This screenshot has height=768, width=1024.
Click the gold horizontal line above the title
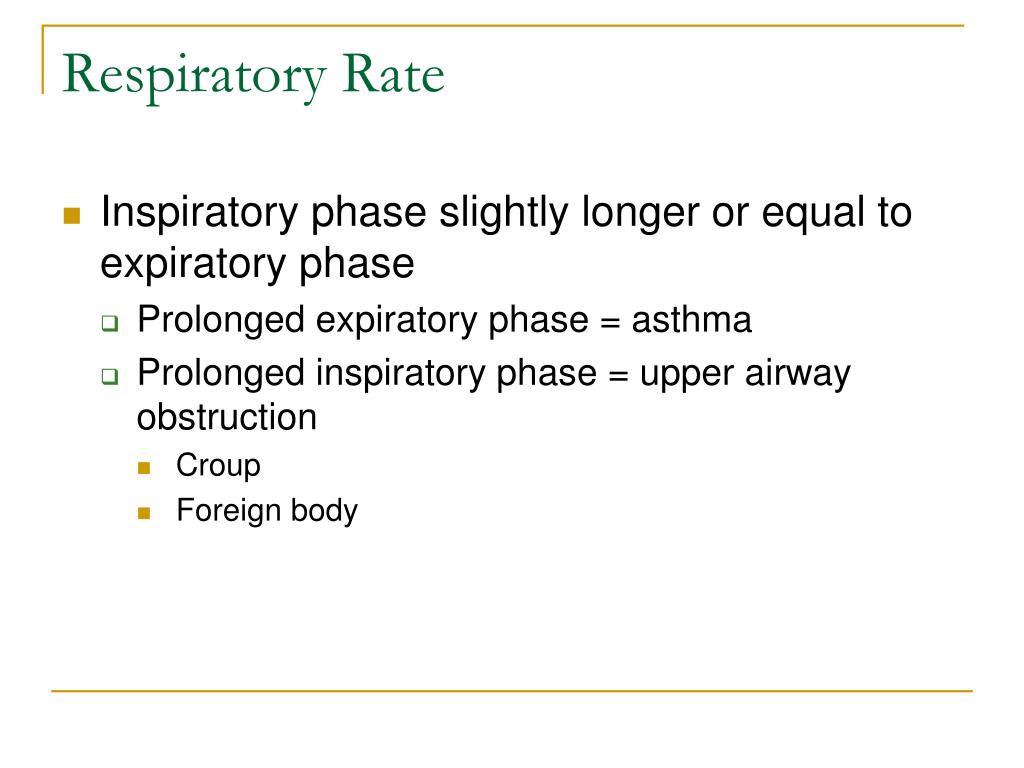[x=503, y=25]
